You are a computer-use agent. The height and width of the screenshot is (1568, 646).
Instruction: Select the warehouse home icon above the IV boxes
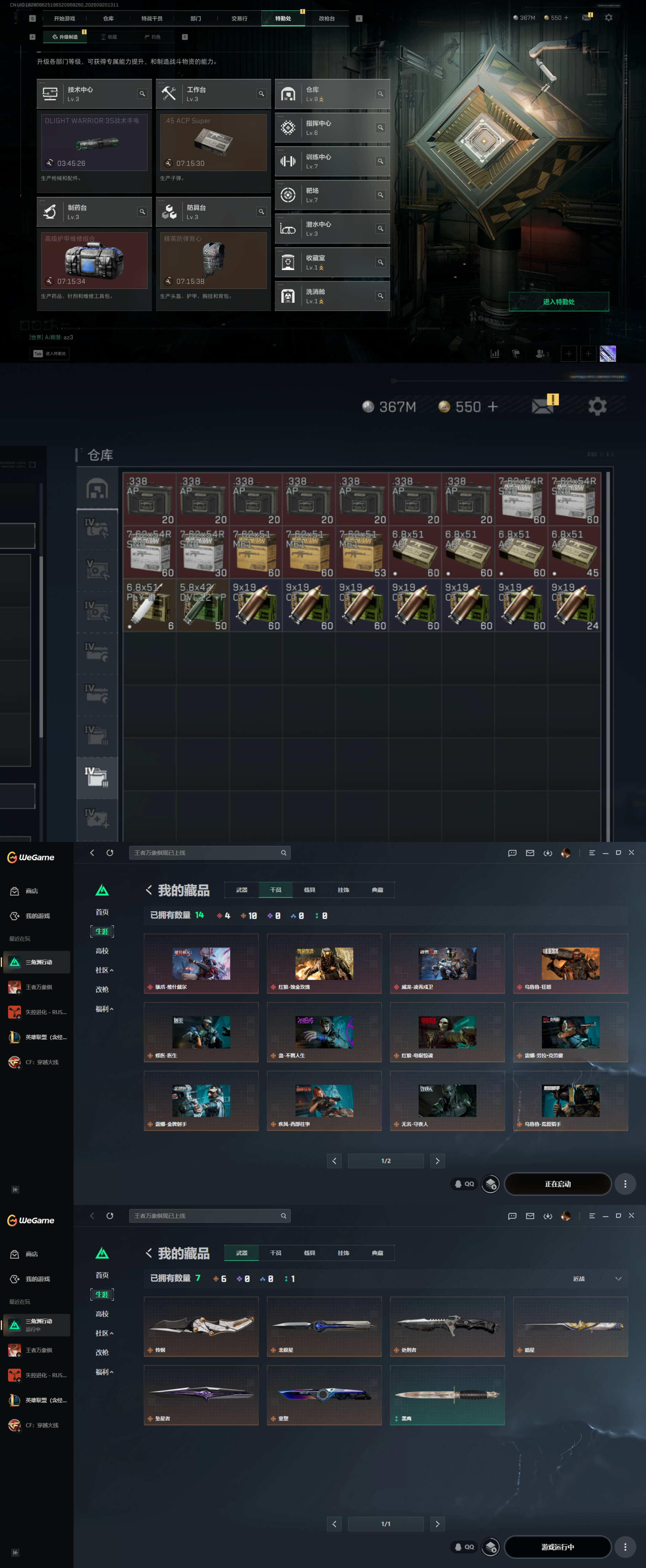(x=97, y=490)
